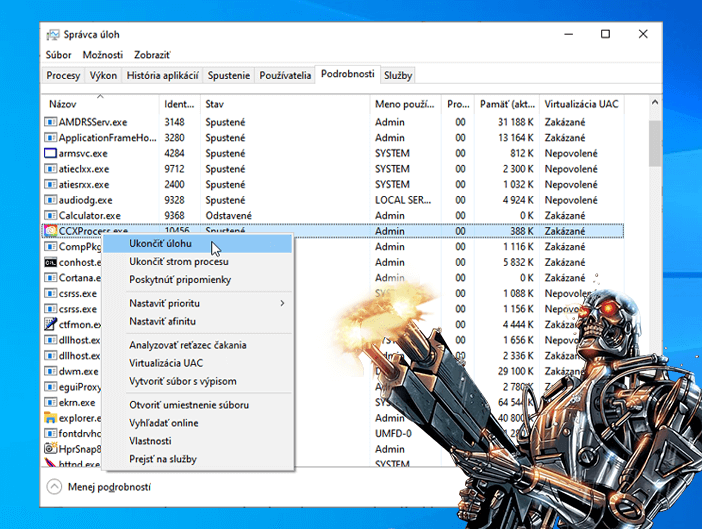The width and height of the screenshot is (702, 529).
Task: Click Vyhľadať online in context menu
Action: coord(163,423)
